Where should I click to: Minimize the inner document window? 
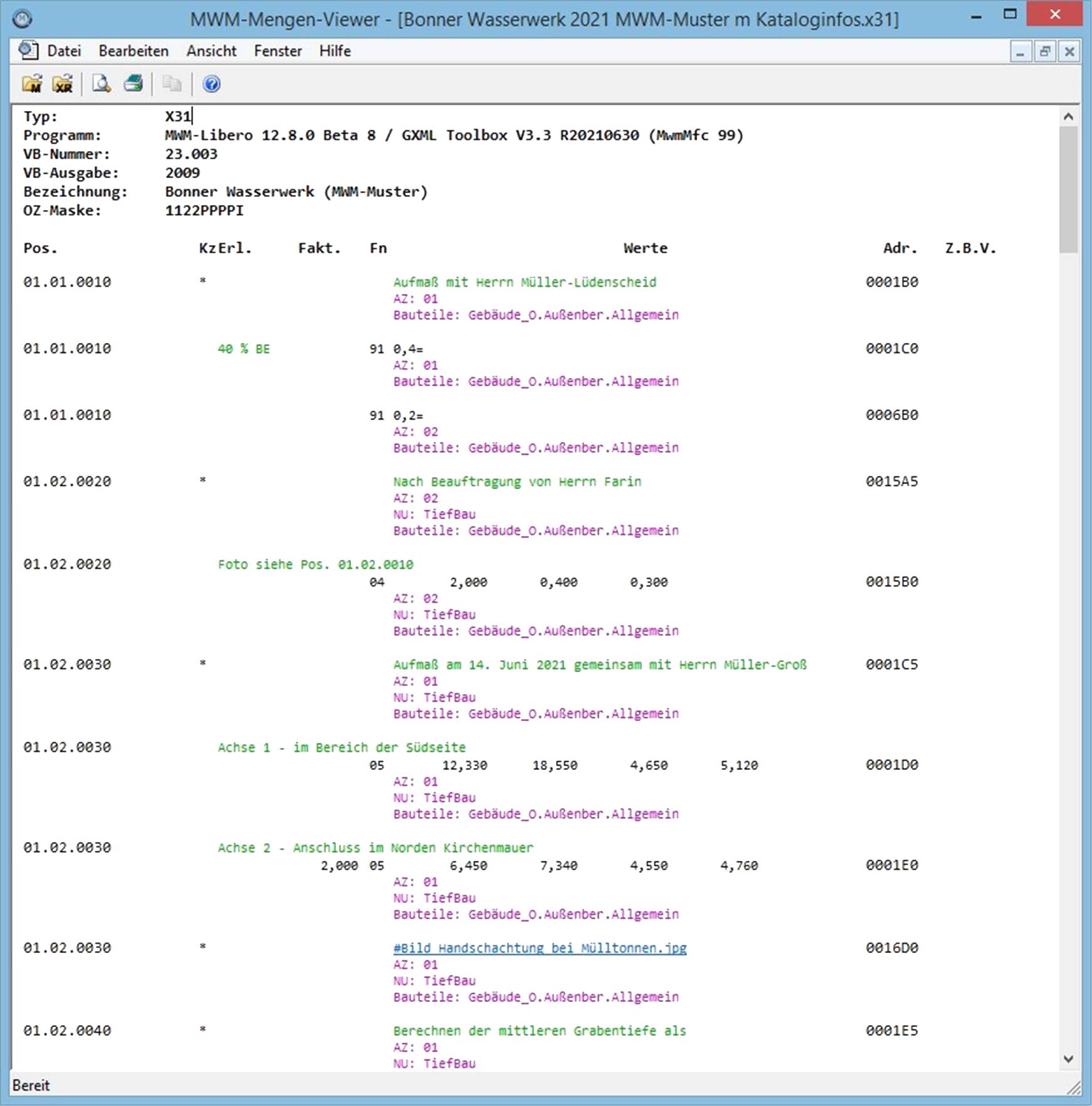click(x=1021, y=51)
